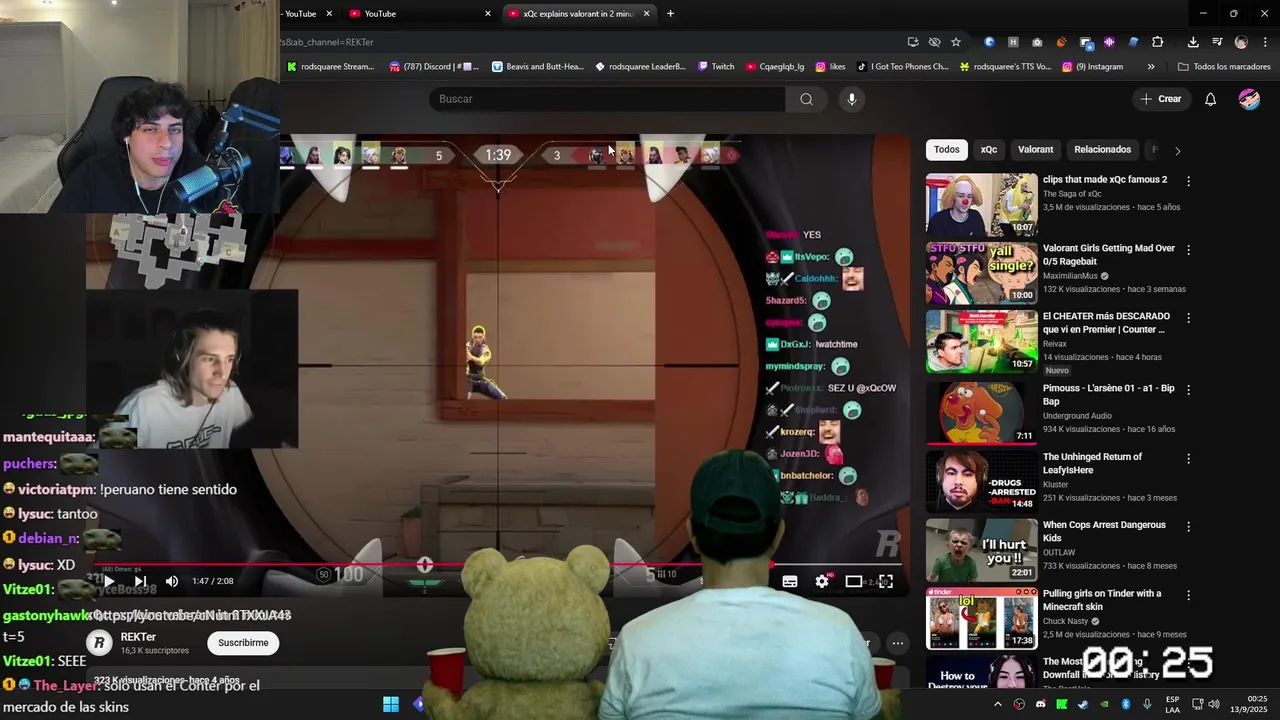
Task: Bookmark this page with star icon
Action: coord(956,42)
